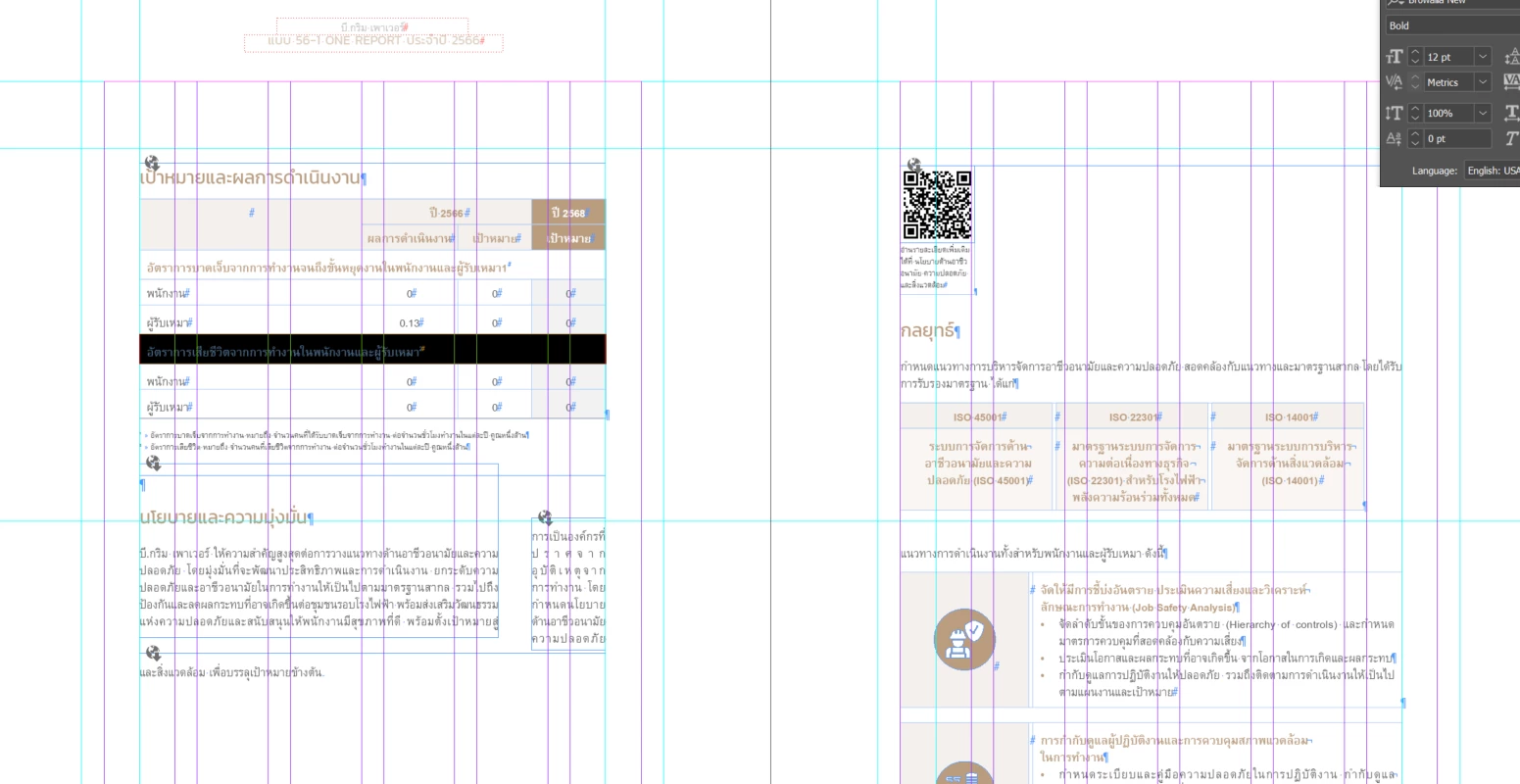Click the นโยบายและความมุ่งมั่น heading
This screenshot has width=1520, height=784.
coord(225,516)
